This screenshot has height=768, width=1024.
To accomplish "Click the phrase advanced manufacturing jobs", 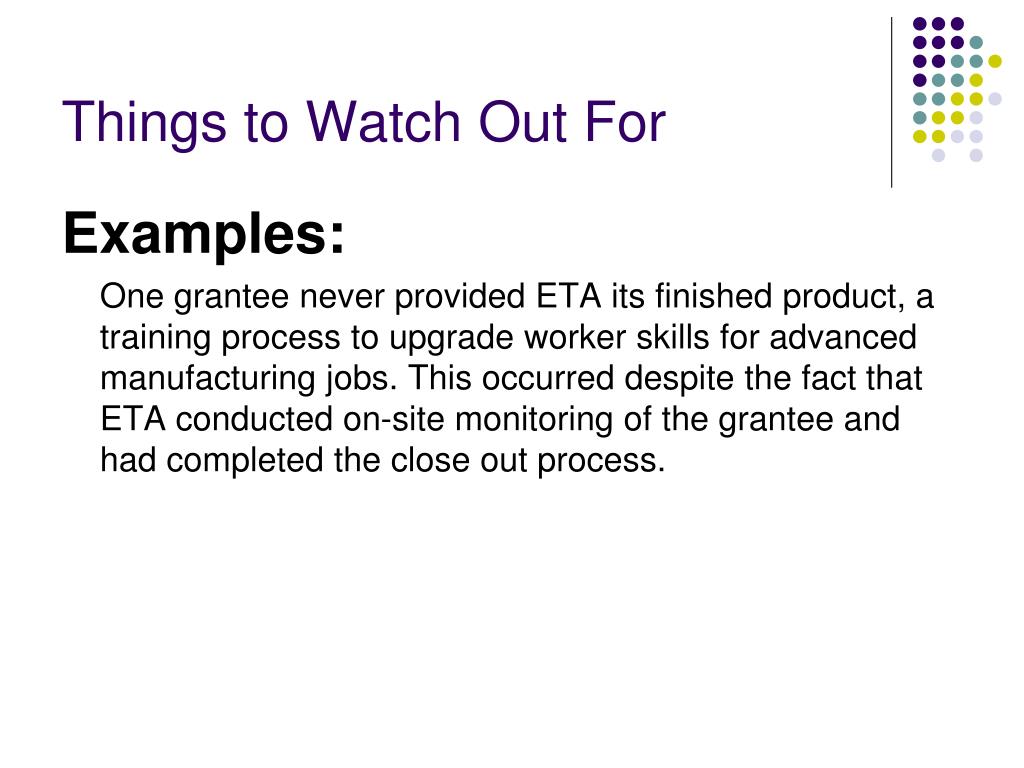I will (509, 358).
